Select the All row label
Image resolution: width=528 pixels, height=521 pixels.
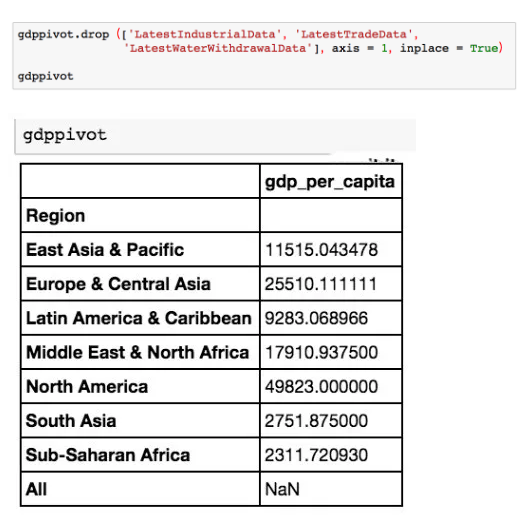[36, 489]
